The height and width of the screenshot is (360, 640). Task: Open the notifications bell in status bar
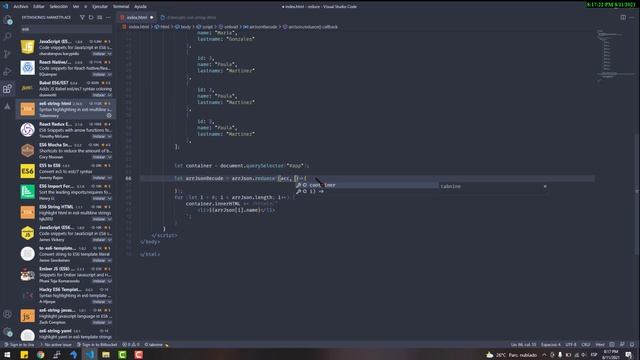[x=632, y=344]
